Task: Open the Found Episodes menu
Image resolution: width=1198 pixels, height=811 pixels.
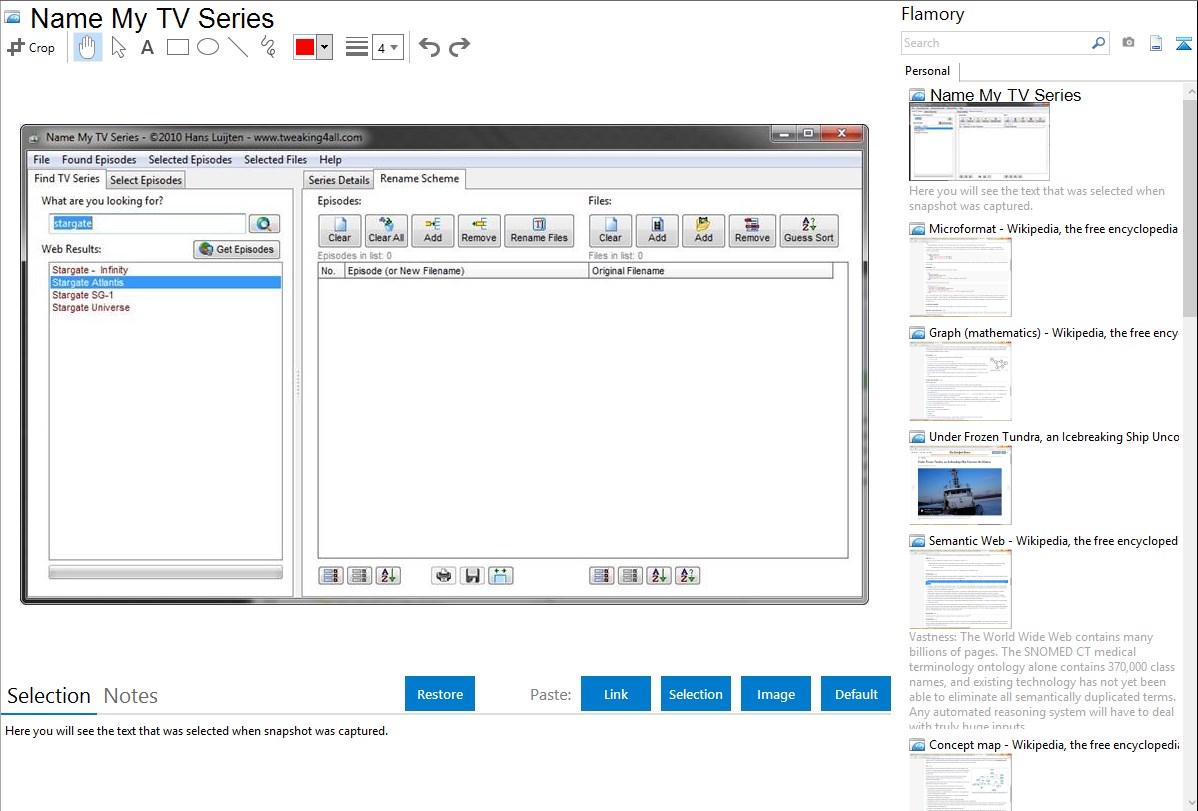Action: coord(99,160)
